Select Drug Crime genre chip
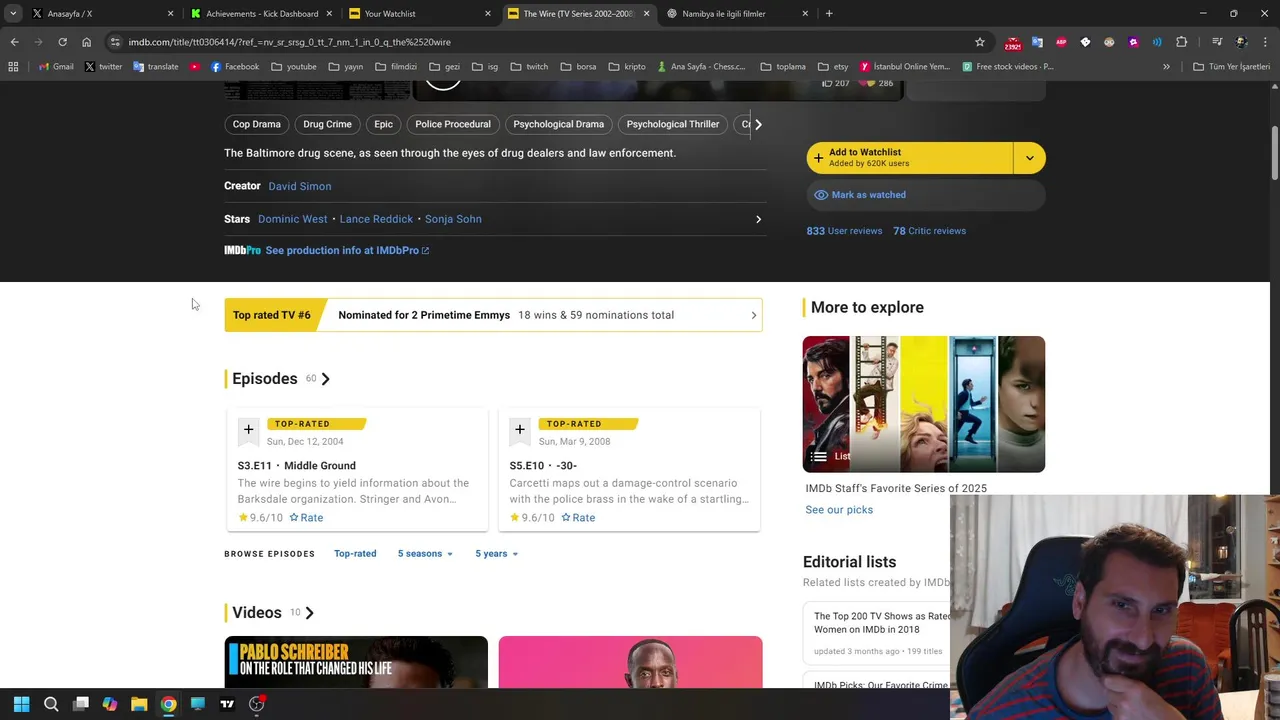The width and height of the screenshot is (1280, 720). [x=327, y=124]
